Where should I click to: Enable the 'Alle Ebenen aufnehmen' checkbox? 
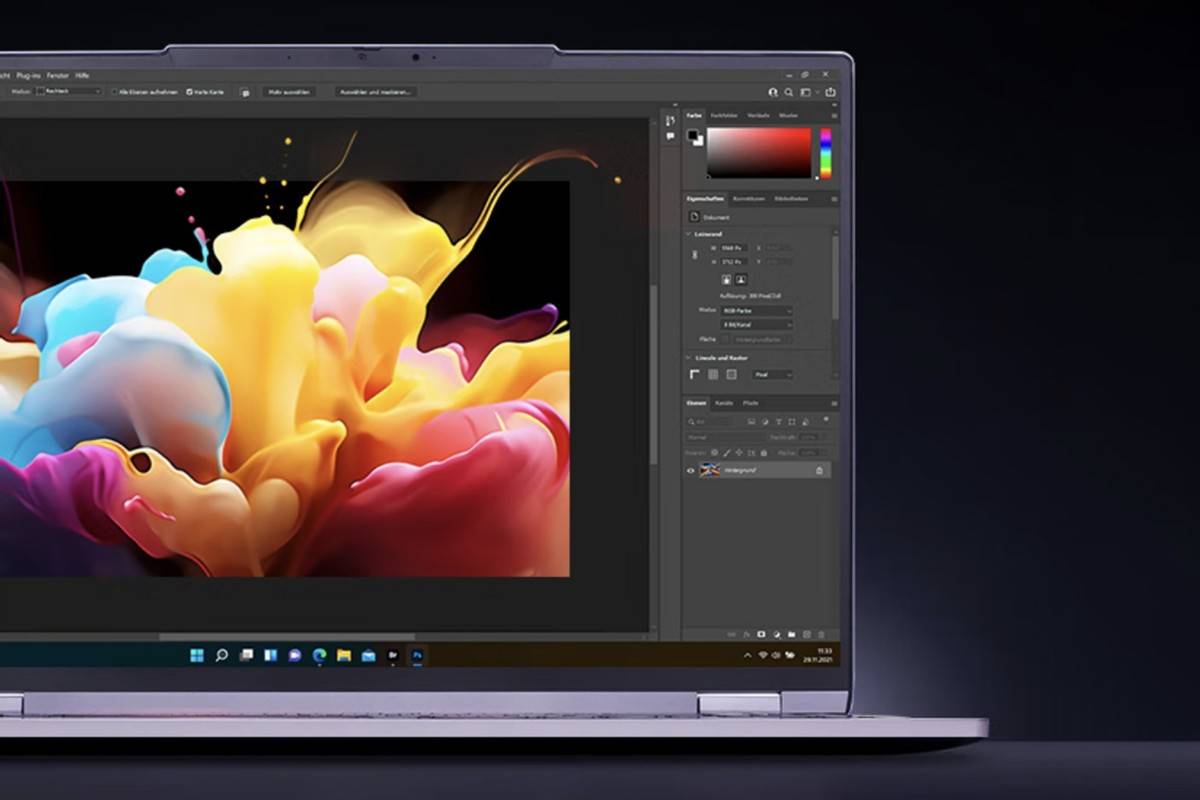point(115,92)
